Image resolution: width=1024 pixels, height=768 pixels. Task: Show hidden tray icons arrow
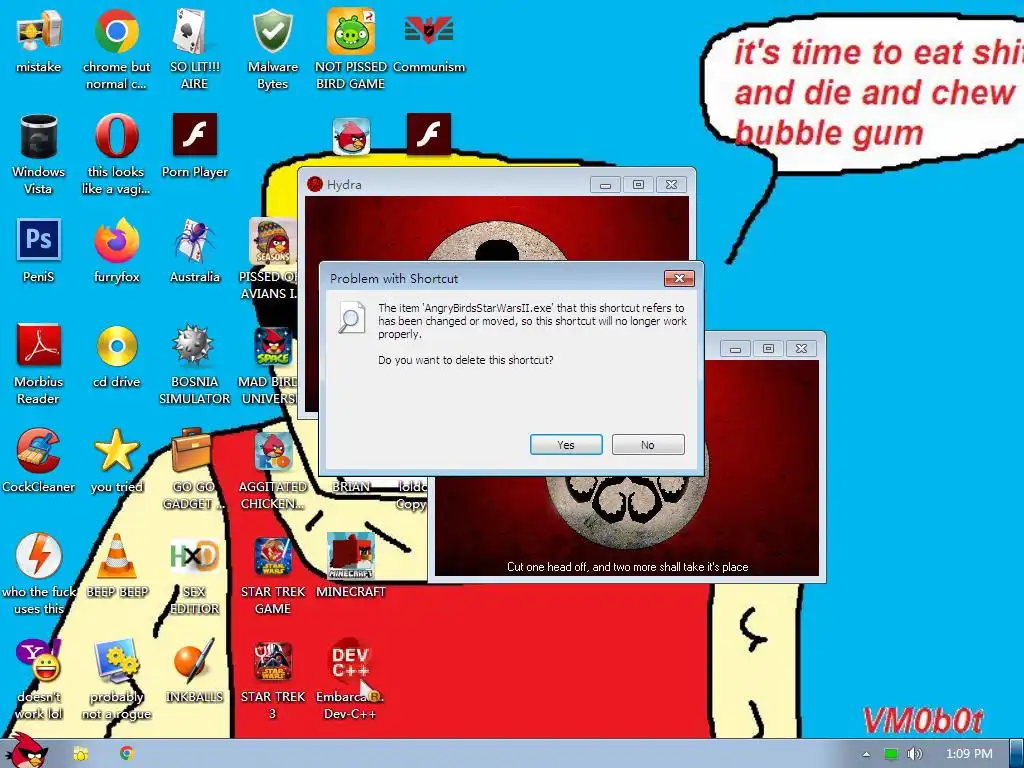[x=866, y=754]
